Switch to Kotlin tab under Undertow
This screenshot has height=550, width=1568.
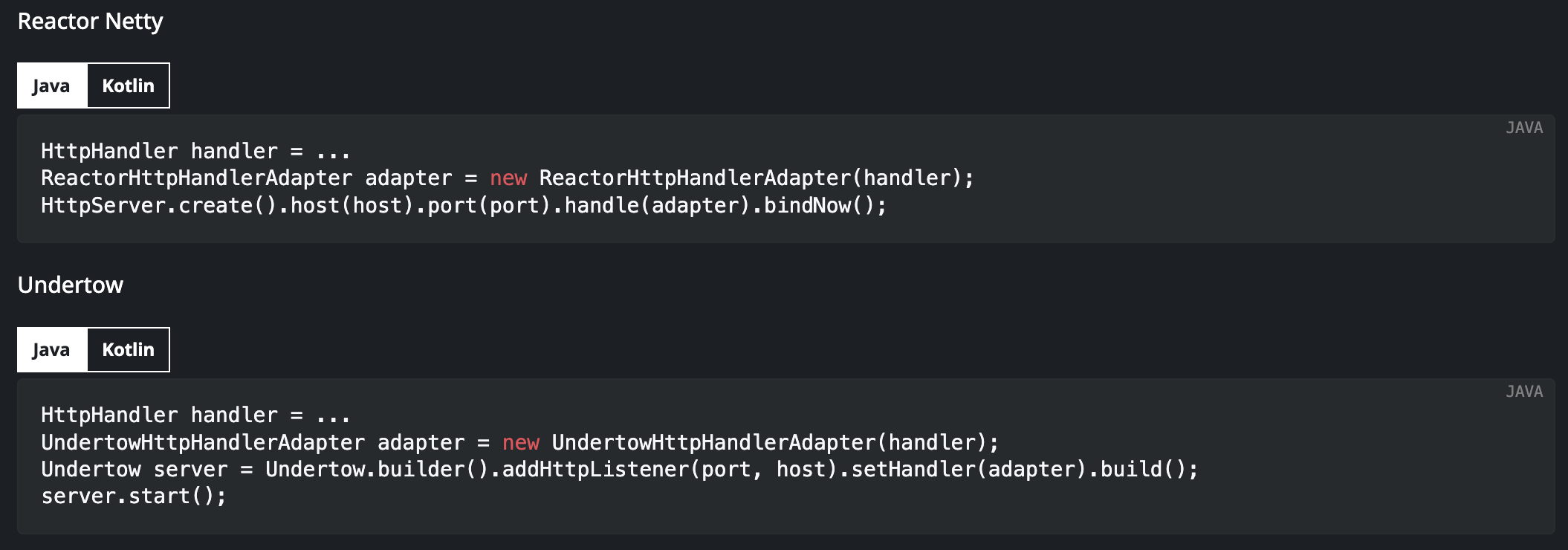click(x=128, y=349)
